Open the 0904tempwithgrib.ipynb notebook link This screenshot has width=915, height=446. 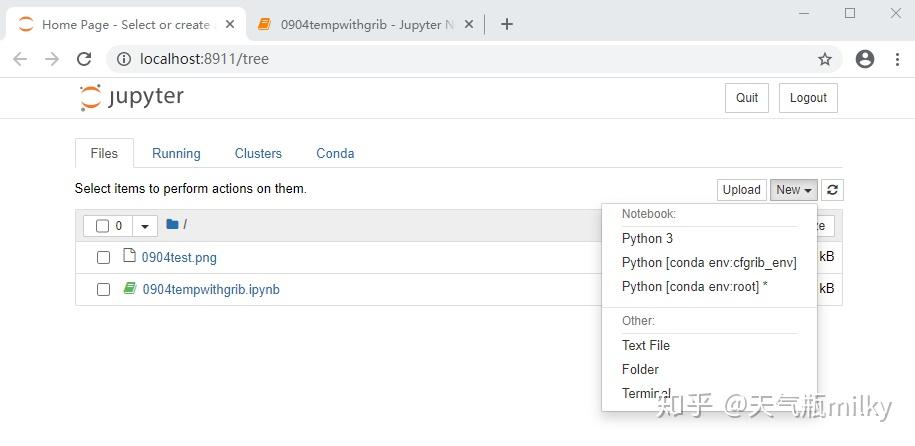[x=211, y=290]
